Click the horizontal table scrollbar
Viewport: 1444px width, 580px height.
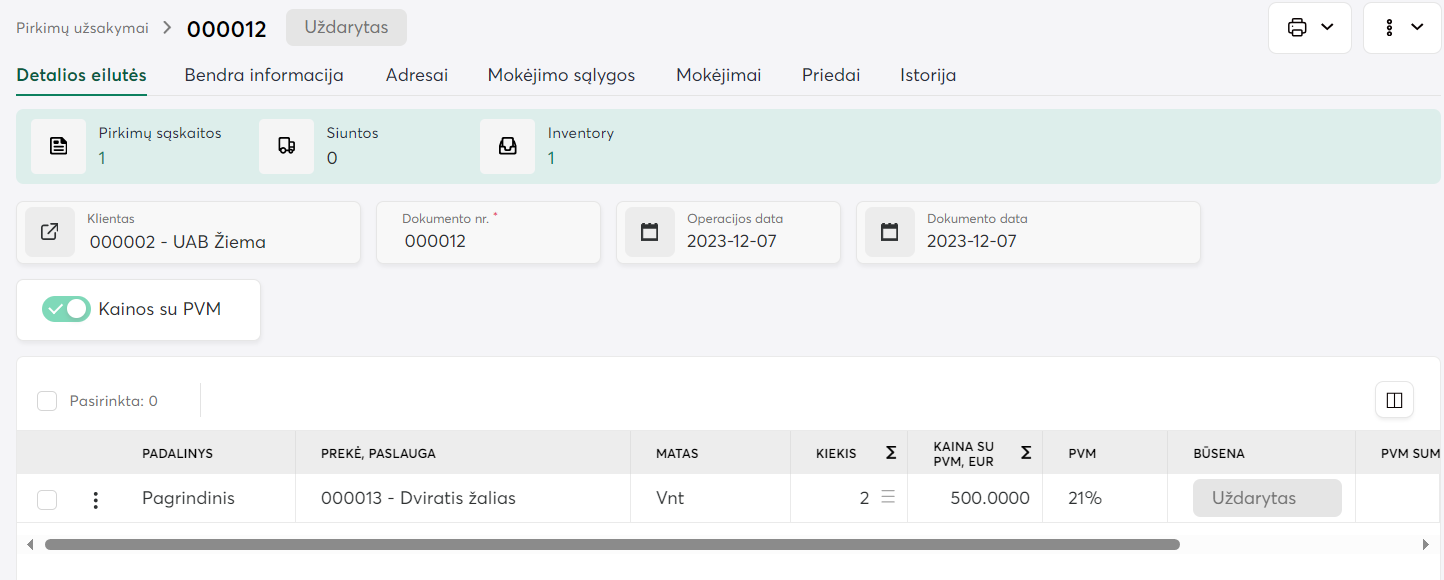coord(612,545)
